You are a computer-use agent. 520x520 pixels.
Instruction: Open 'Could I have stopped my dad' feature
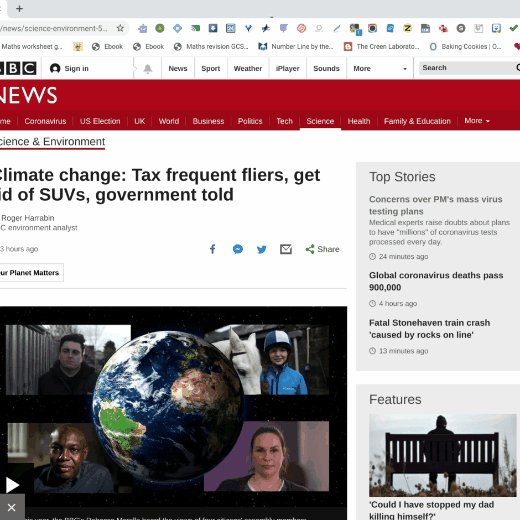431,510
